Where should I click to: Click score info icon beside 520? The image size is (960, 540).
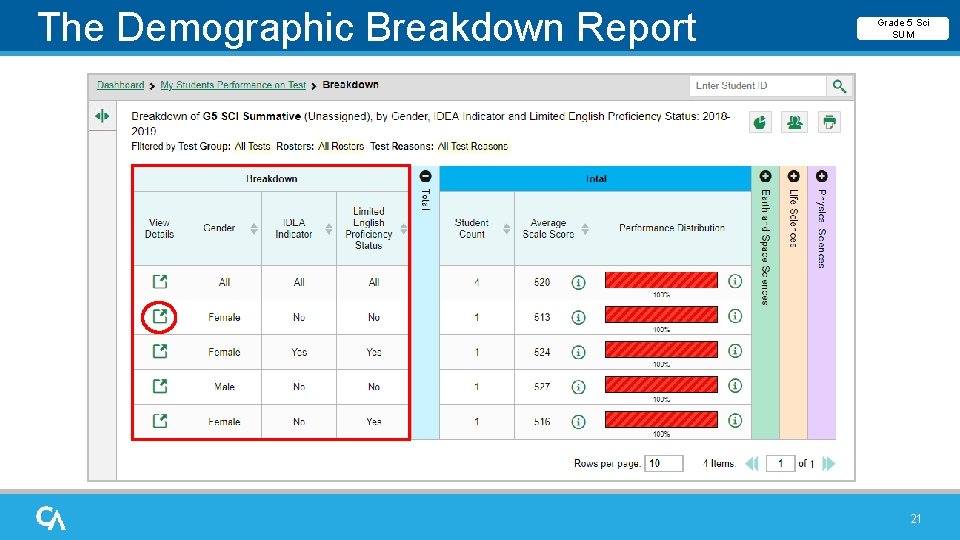[578, 282]
